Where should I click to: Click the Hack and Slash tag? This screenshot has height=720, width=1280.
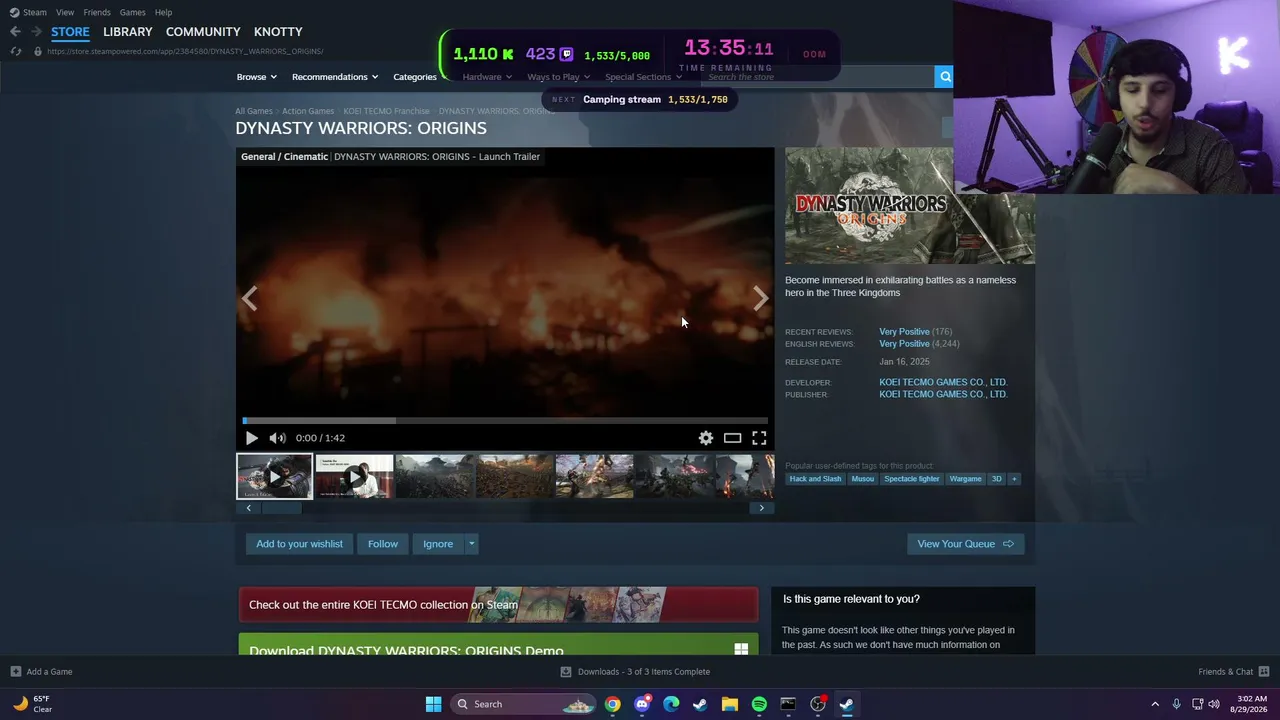815,479
